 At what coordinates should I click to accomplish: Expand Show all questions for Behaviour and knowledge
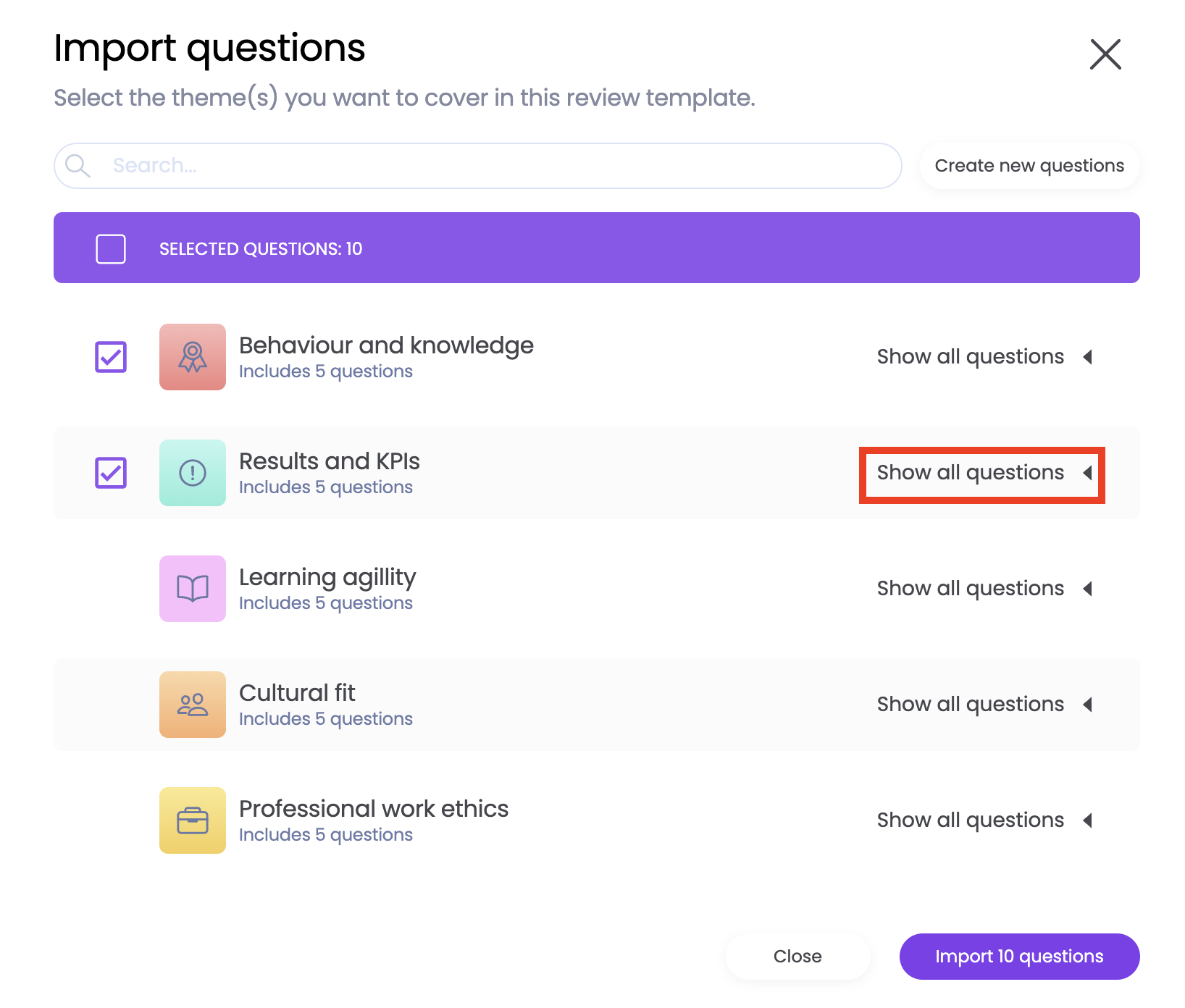tap(983, 357)
